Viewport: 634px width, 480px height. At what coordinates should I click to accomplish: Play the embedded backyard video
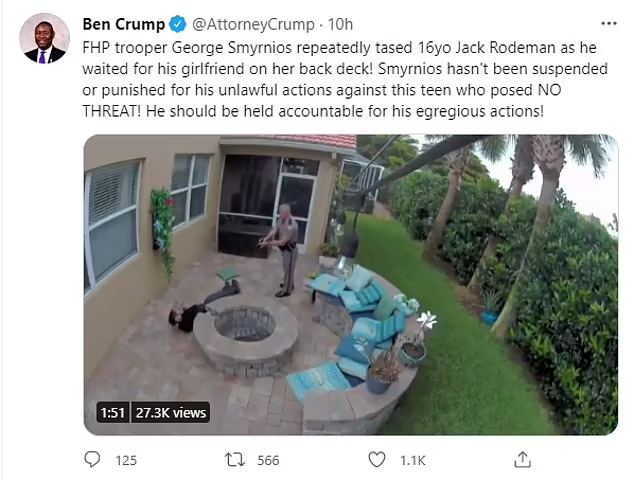click(x=351, y=285)
